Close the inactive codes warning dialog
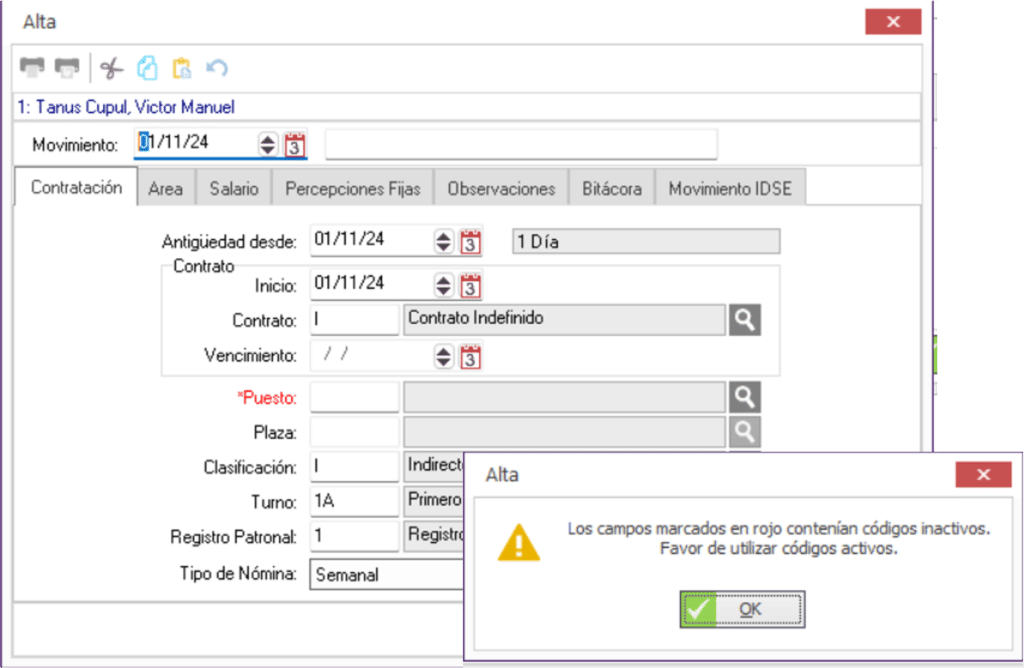Image resolution: width=1024 pixels, height=668 pixels. (983, 474)
